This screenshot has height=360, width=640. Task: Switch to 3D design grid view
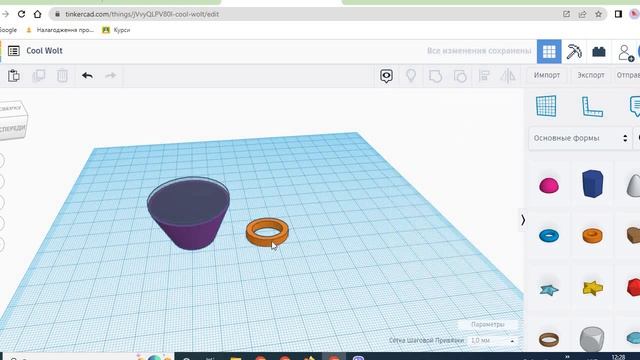click(549, 51)
